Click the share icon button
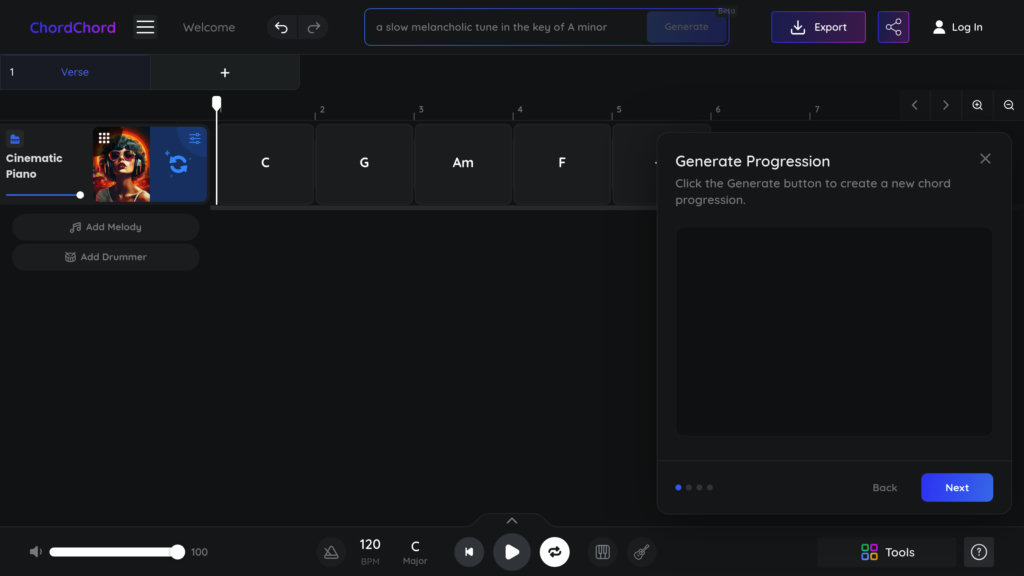 pos(893,27)
